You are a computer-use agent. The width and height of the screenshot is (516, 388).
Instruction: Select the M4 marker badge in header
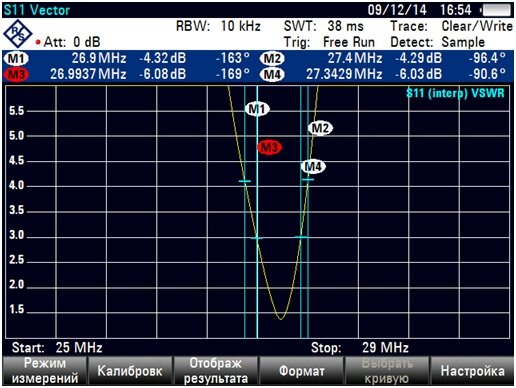point(272,74)
